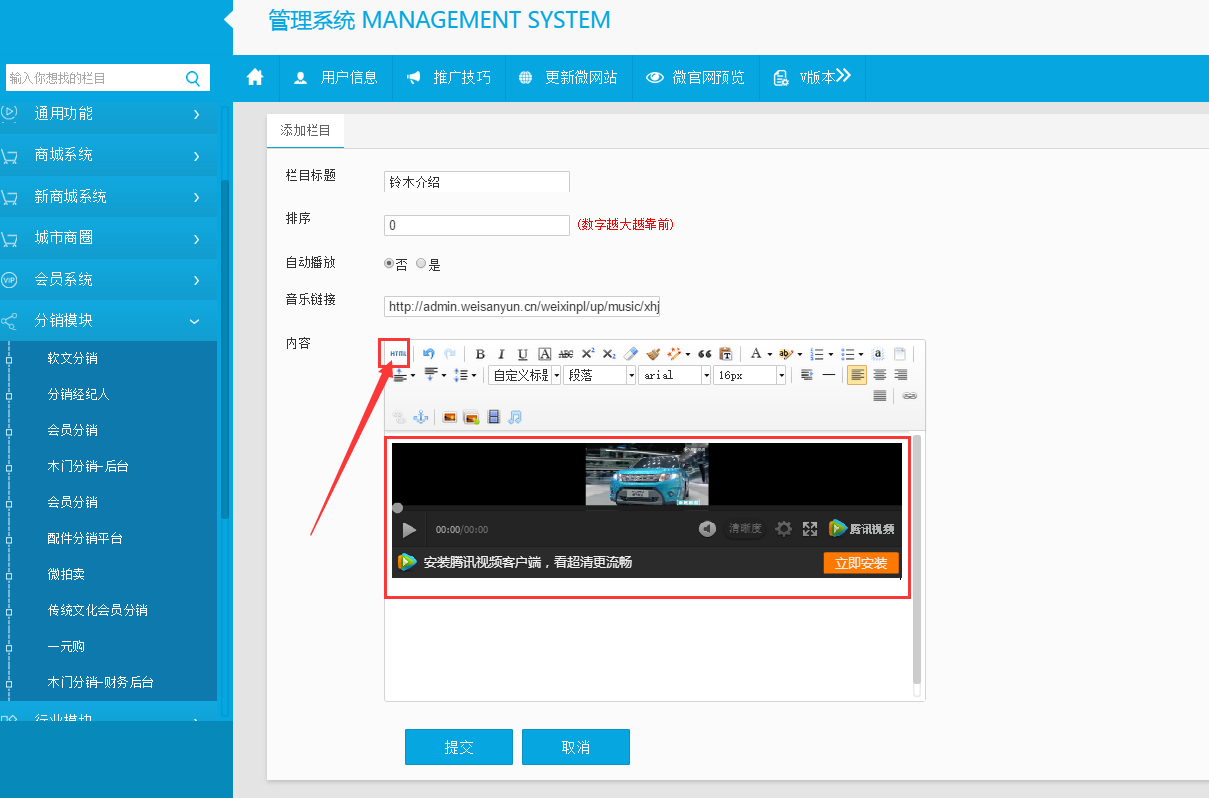Click the redo icon in editor toolbar
Viewport: 1209px width, 798px height.
[450, 354]
